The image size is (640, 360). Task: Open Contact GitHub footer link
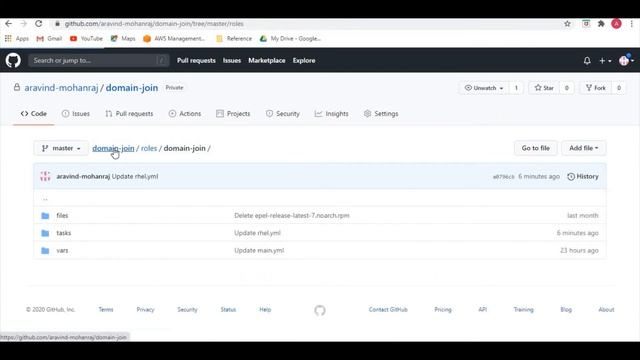click(388, 310)
